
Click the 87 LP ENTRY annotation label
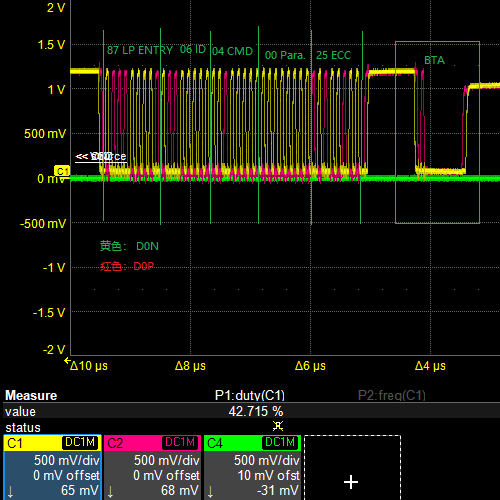coord(140,50)
